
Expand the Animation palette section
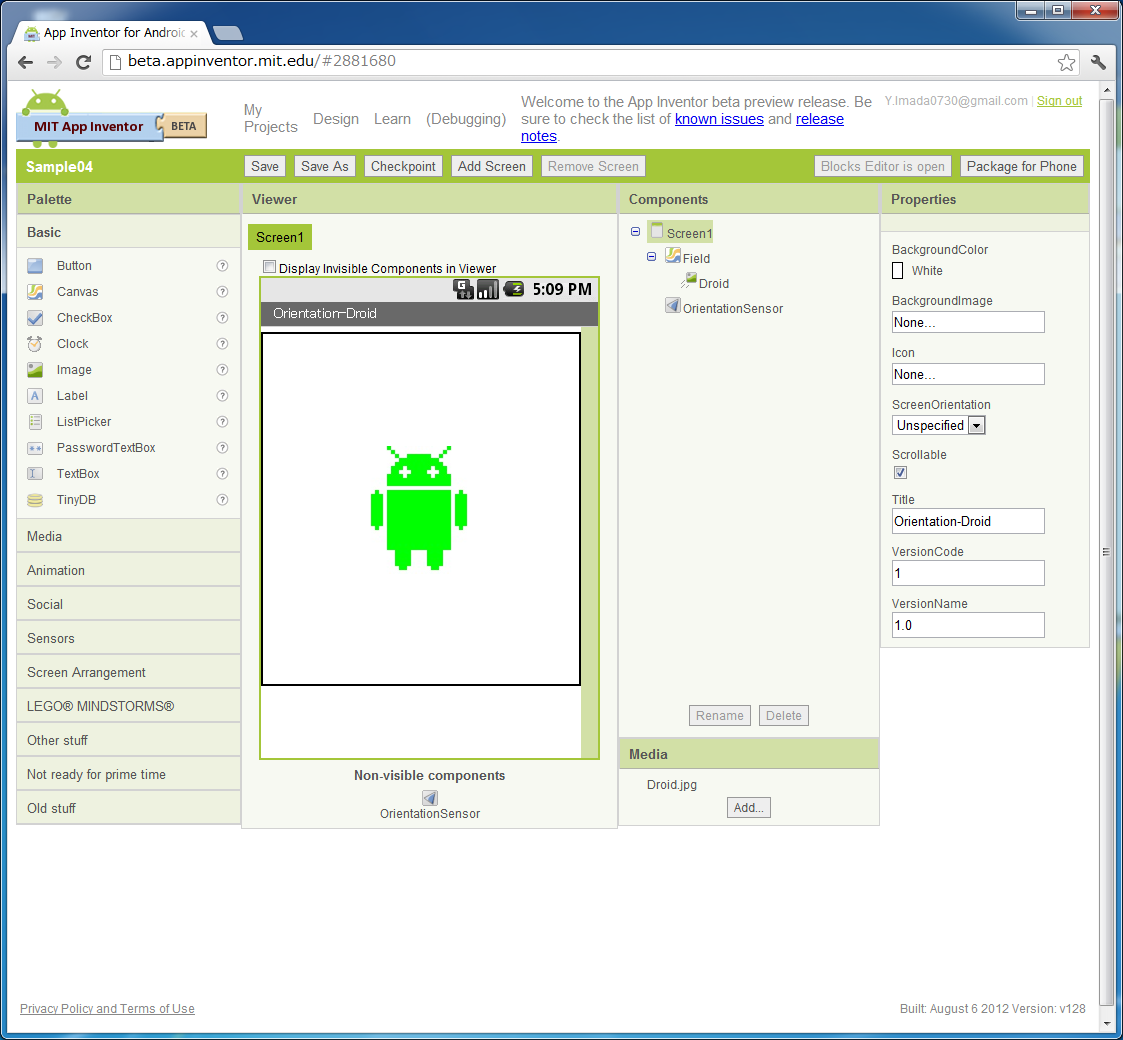coord(129,570)
